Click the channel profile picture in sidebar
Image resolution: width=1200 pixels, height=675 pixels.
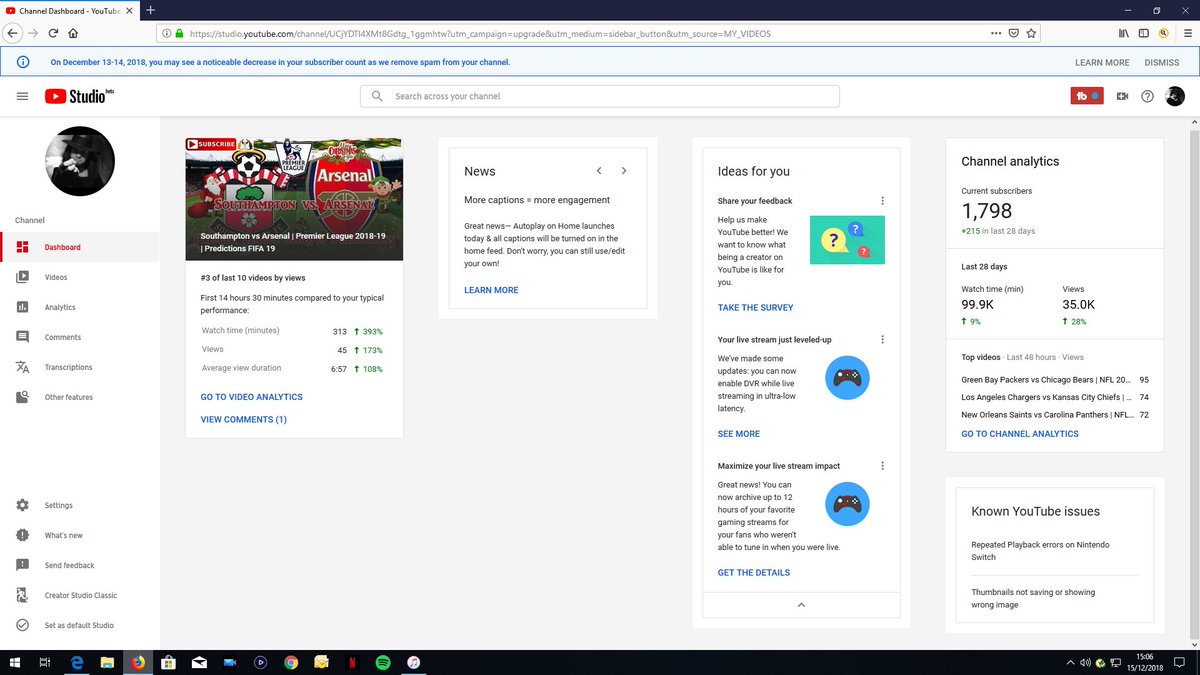(80, 161)
